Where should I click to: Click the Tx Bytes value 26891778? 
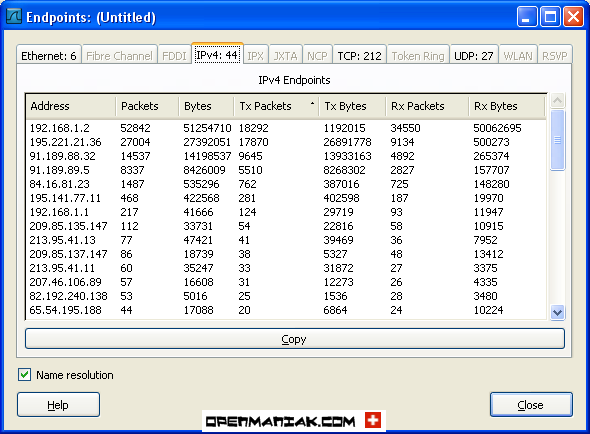click(347, 142)
